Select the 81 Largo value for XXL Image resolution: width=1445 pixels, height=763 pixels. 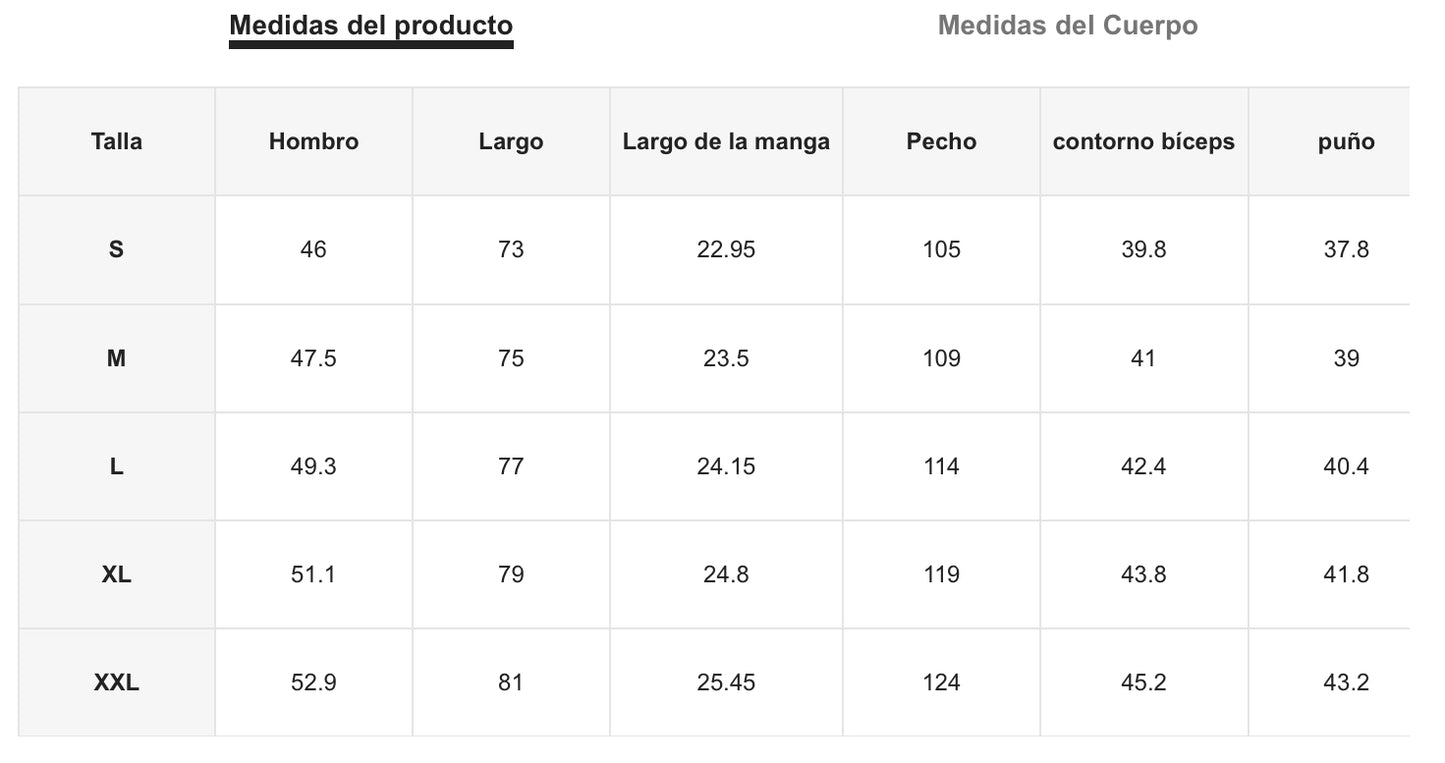pyautogui.click(x=511, y=683)
